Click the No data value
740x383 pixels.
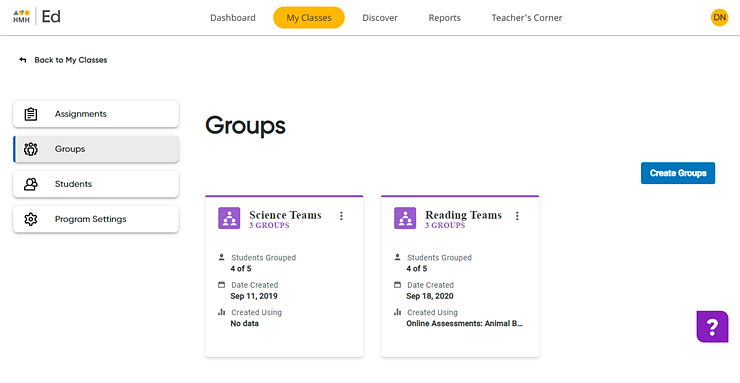244,324
